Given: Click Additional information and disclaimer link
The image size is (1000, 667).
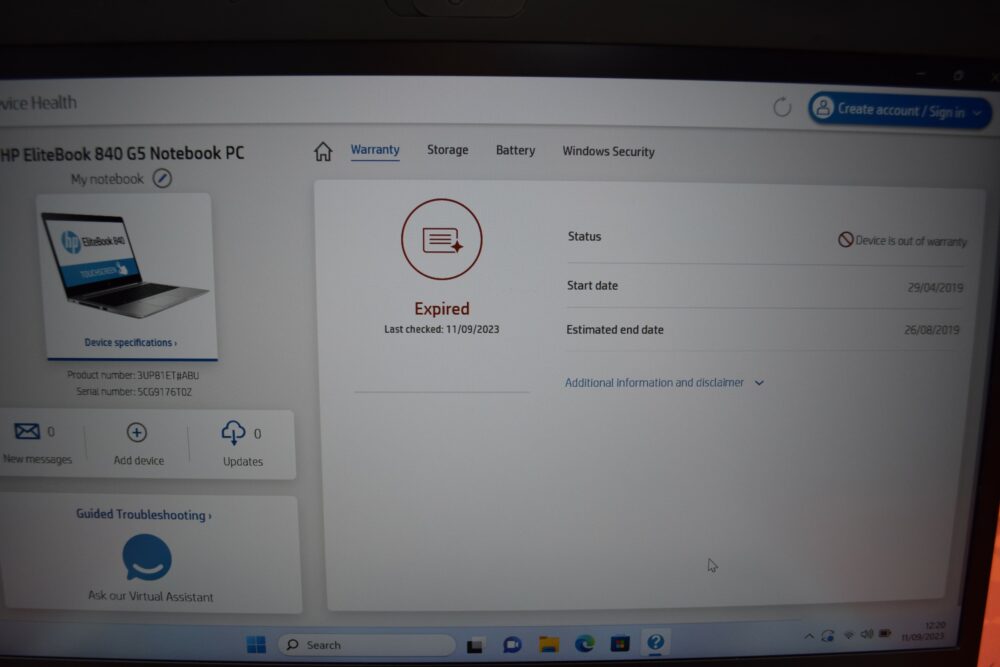Looking at the screenshot, I should [654, 383].
